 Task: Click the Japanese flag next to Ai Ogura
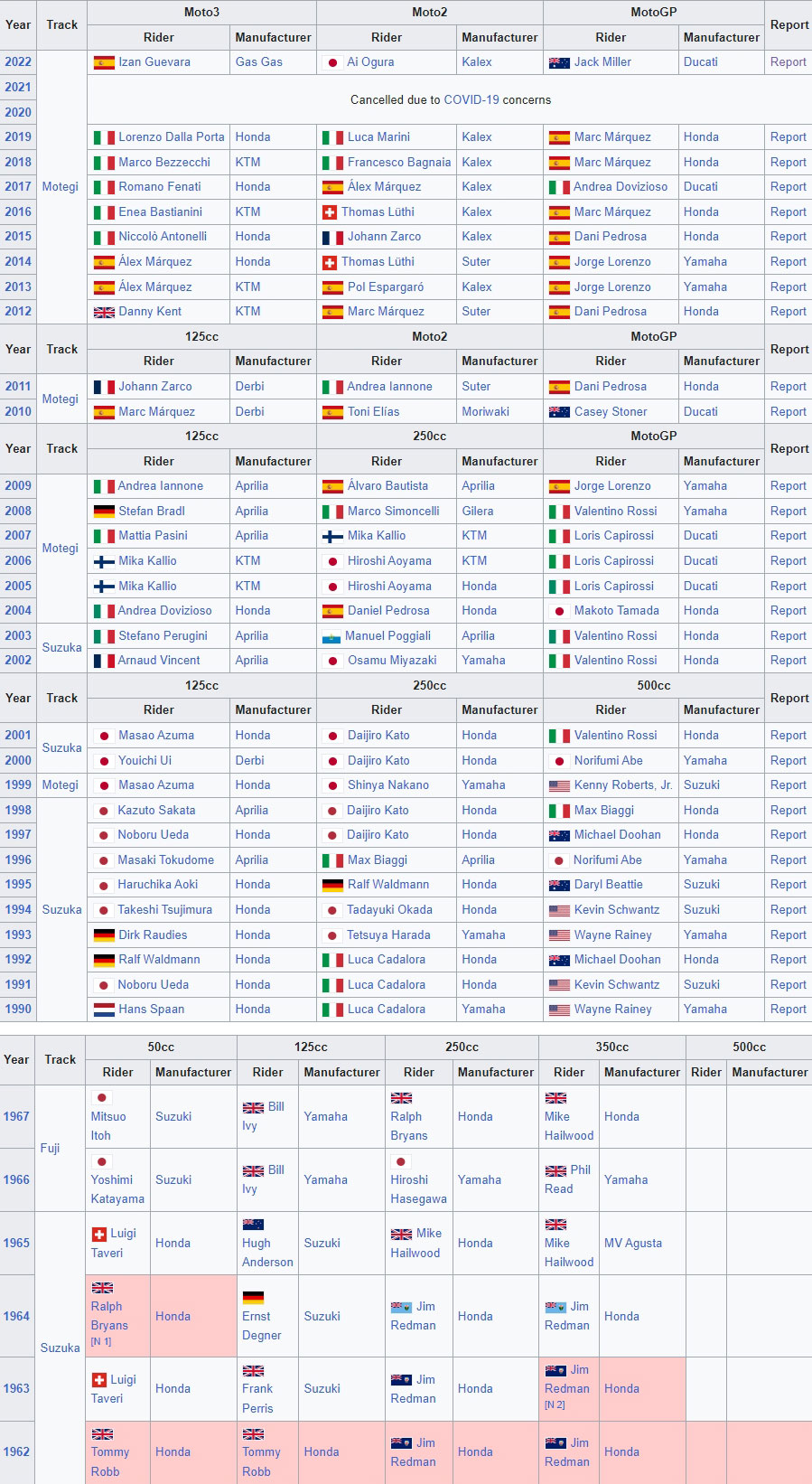[332, 62]
